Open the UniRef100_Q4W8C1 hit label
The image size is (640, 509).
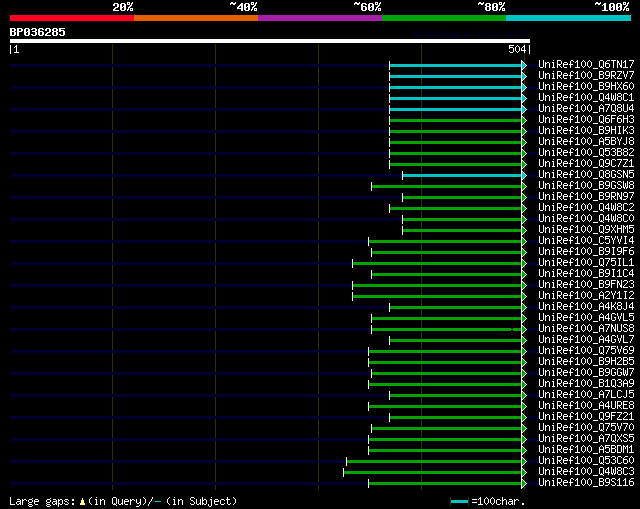coord(586,97)
